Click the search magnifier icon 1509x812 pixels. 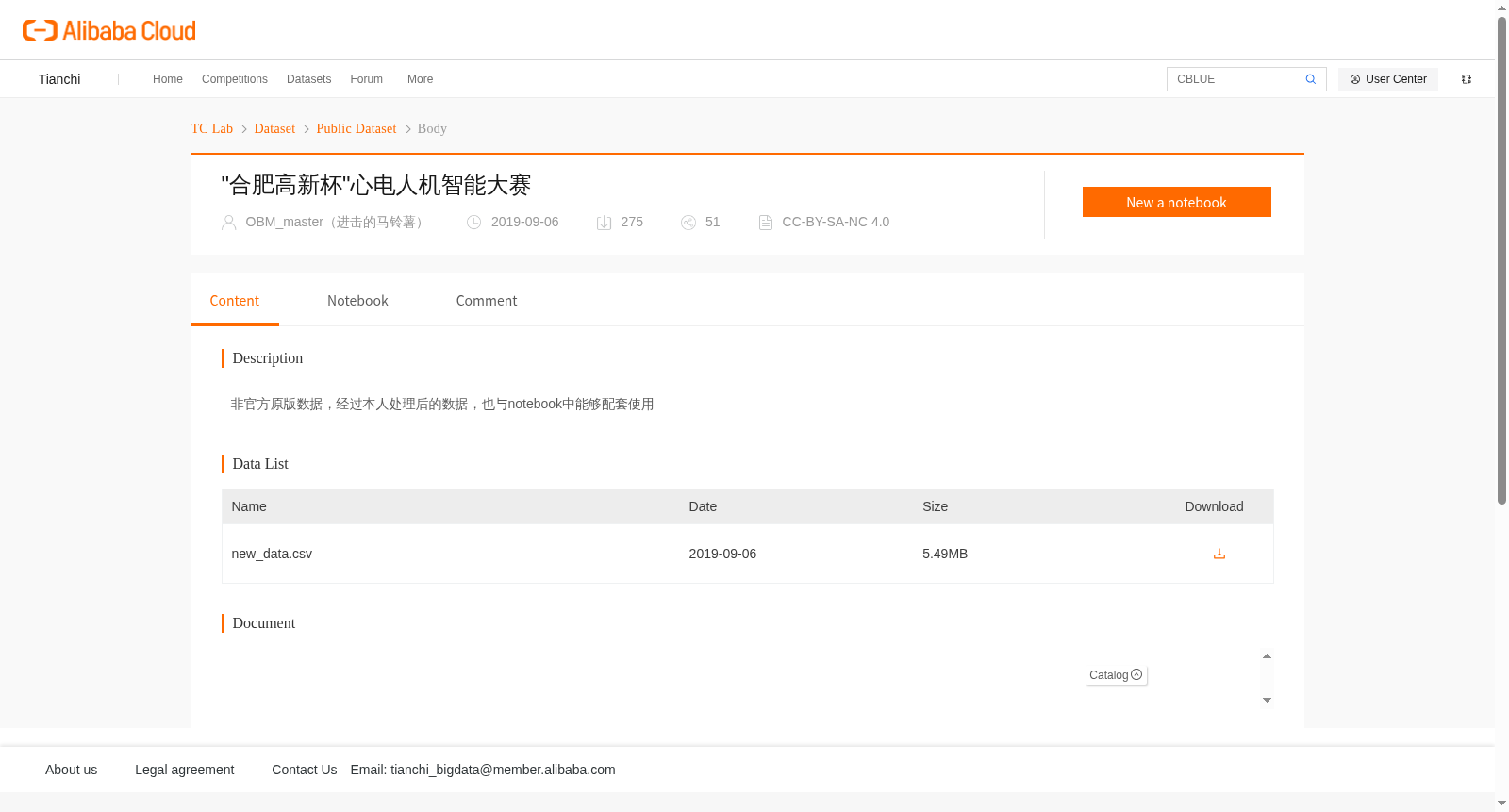[x=1310, y=79]
